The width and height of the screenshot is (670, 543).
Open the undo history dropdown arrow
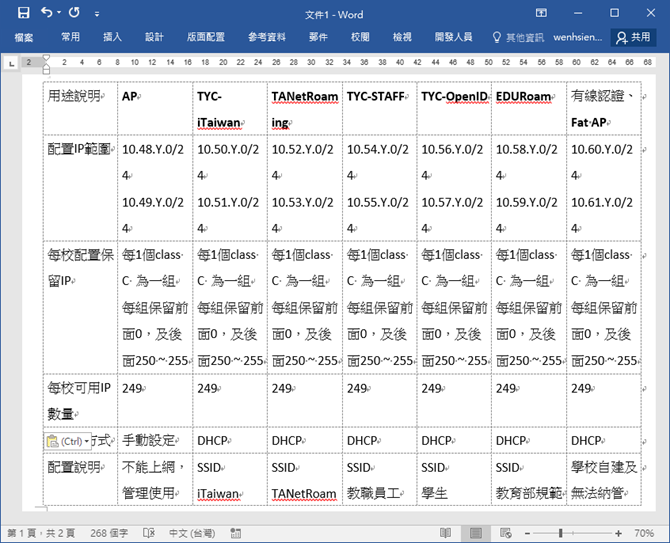pyautogui.click(x=59, y=13)
